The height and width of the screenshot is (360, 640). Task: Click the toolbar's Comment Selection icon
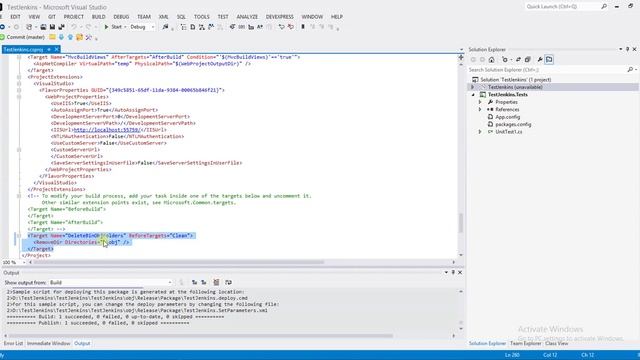[x=281, y=27]
